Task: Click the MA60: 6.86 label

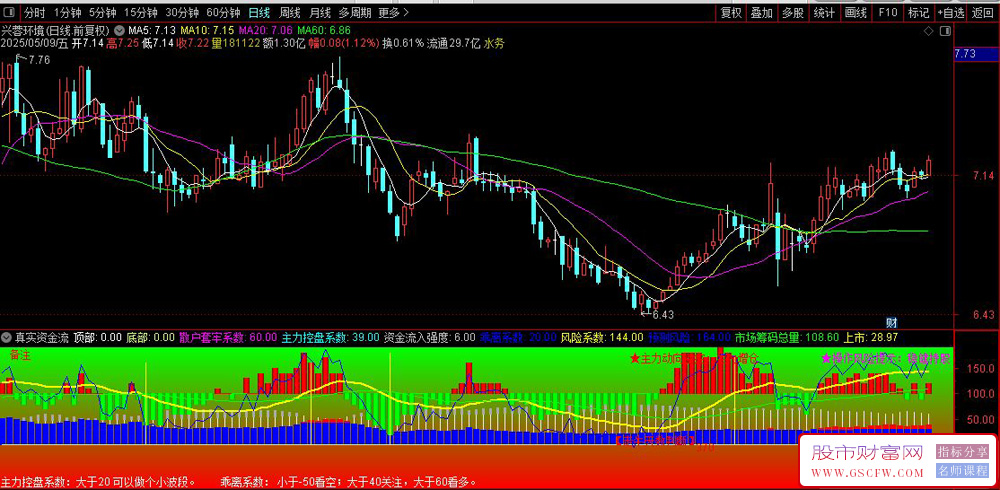Action: [324, 31]
